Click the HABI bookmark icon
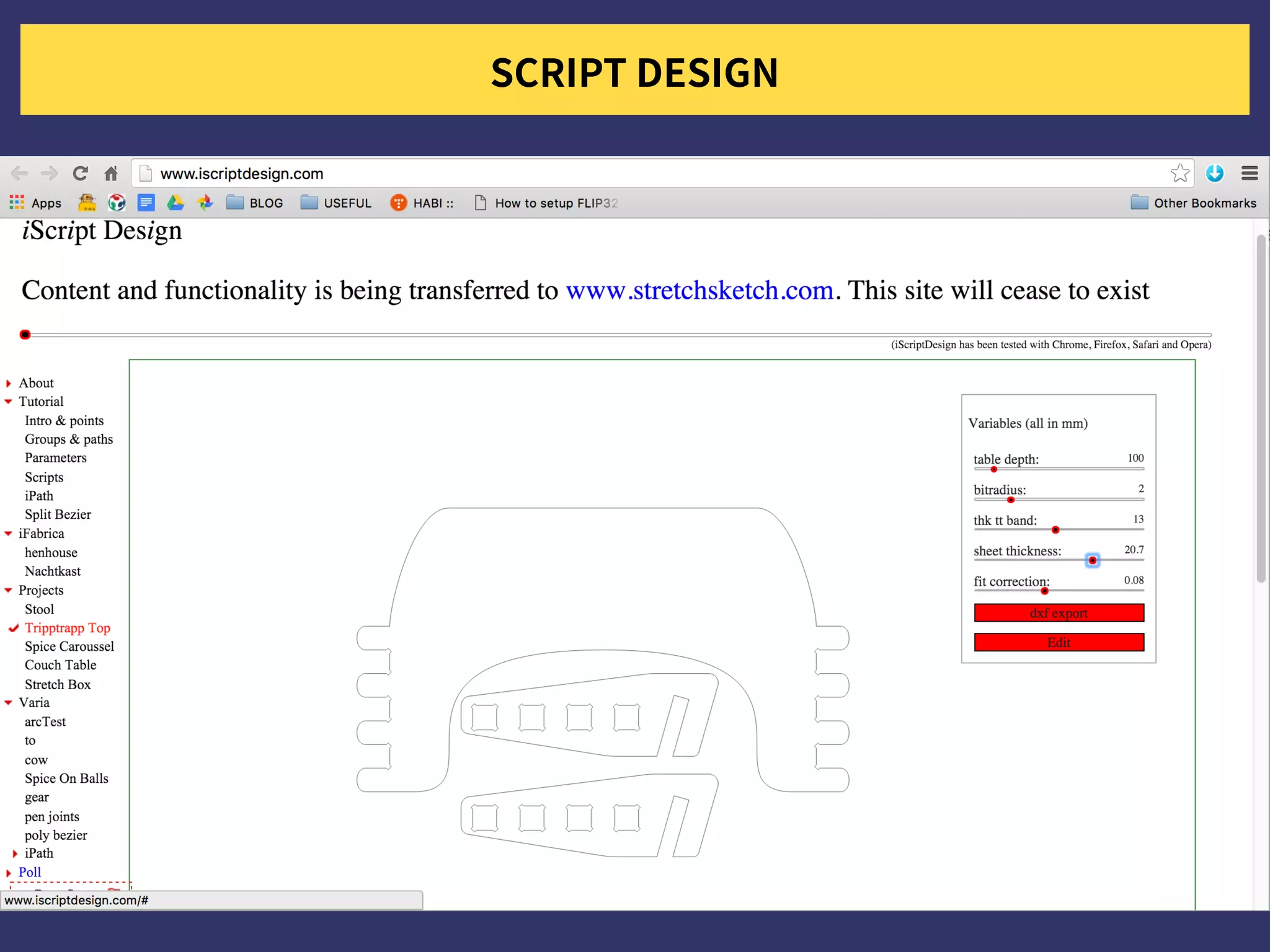 click(398, 203)
